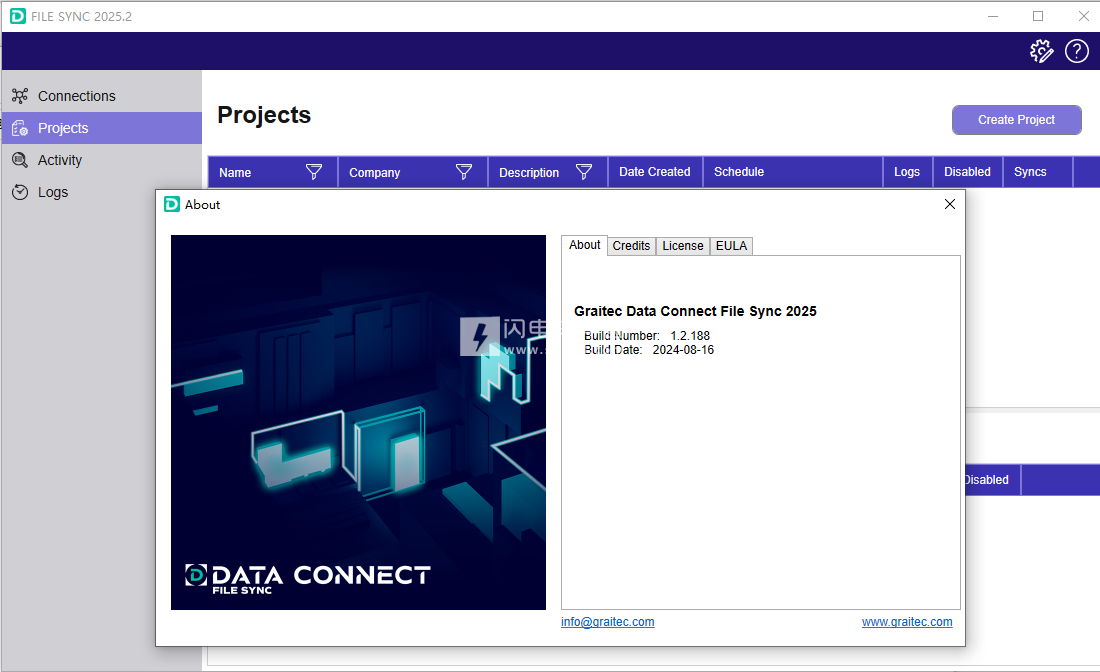Click the Logs column header in table

point(907,172)
